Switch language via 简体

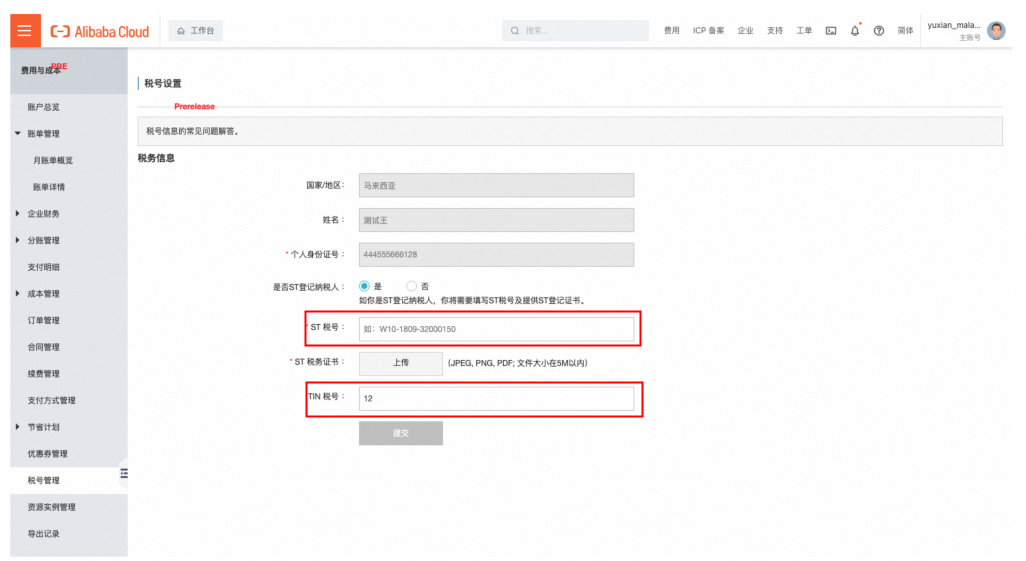pos(905,31)
